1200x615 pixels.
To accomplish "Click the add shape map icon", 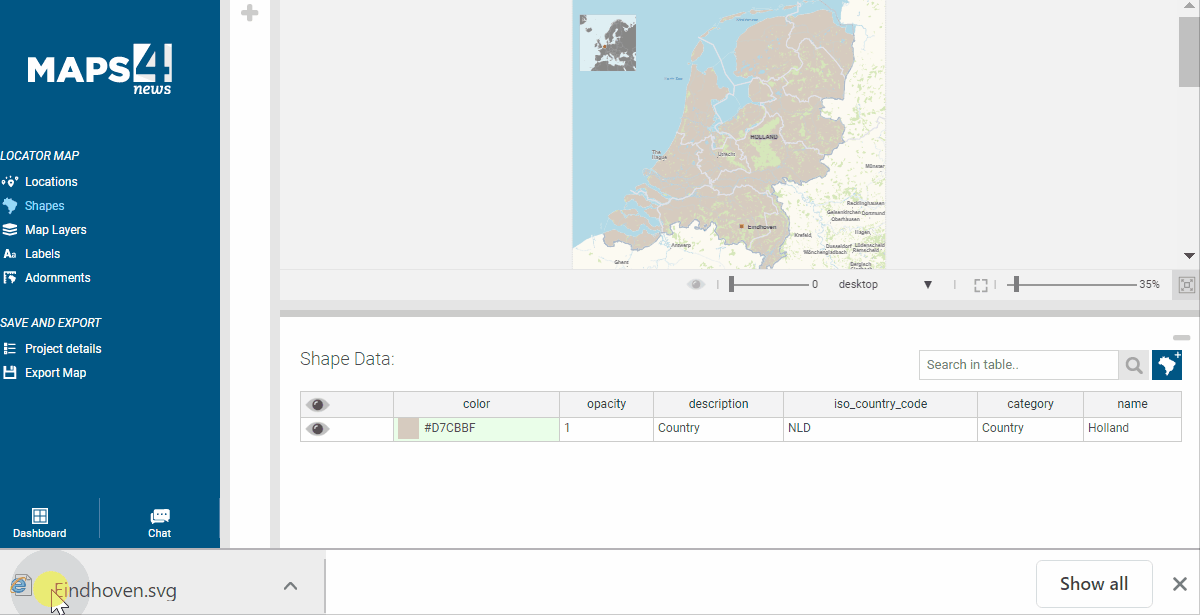I will pyautogui.click(x=1167, y=365).
